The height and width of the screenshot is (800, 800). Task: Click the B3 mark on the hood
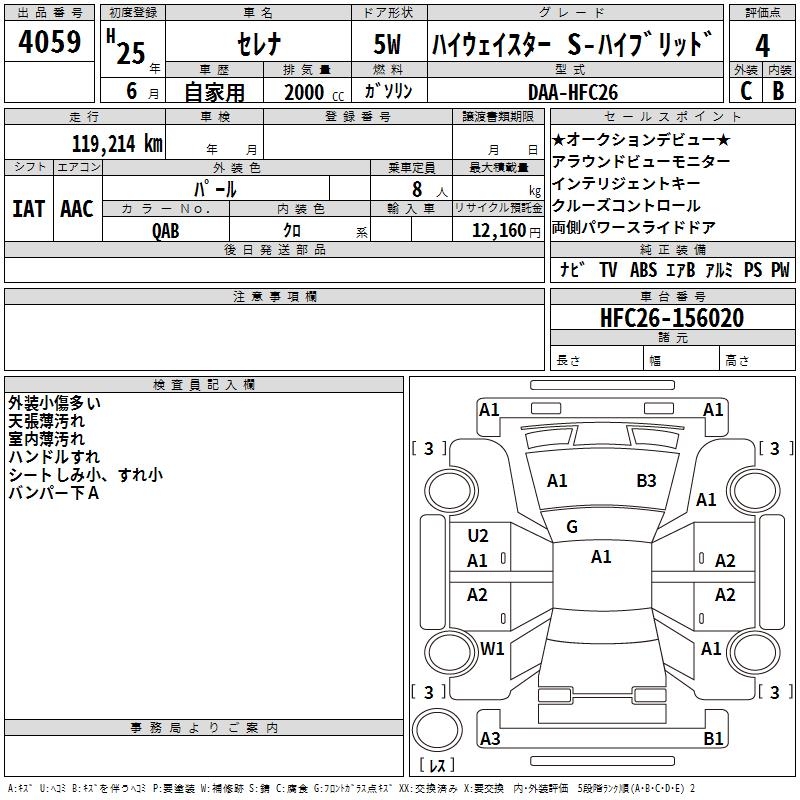[x=646, y=481]
